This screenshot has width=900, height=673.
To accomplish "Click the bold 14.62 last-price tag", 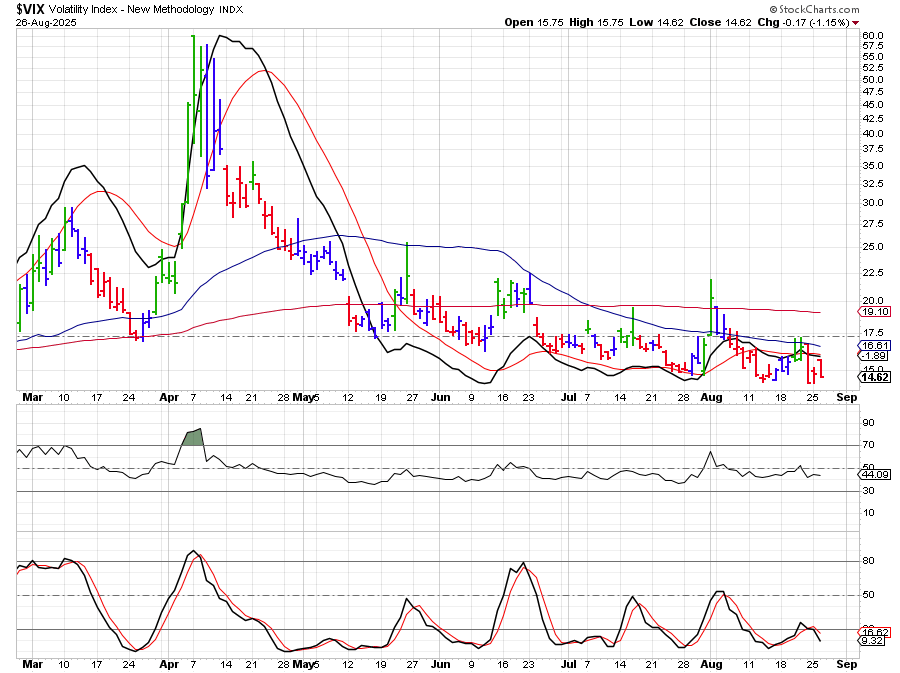I will (875, 377).
